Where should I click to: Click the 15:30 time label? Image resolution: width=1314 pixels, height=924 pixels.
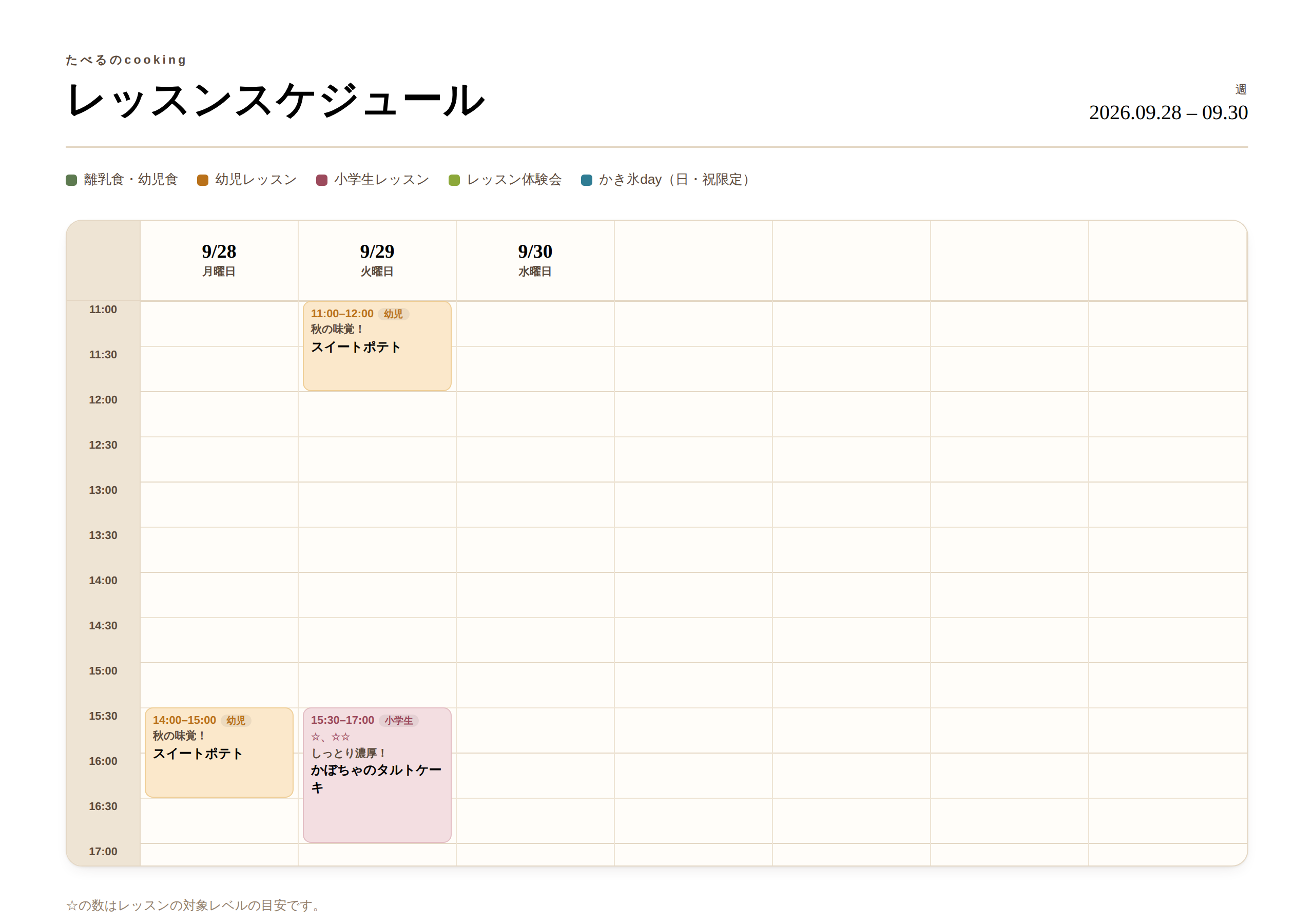coord(103,716)
